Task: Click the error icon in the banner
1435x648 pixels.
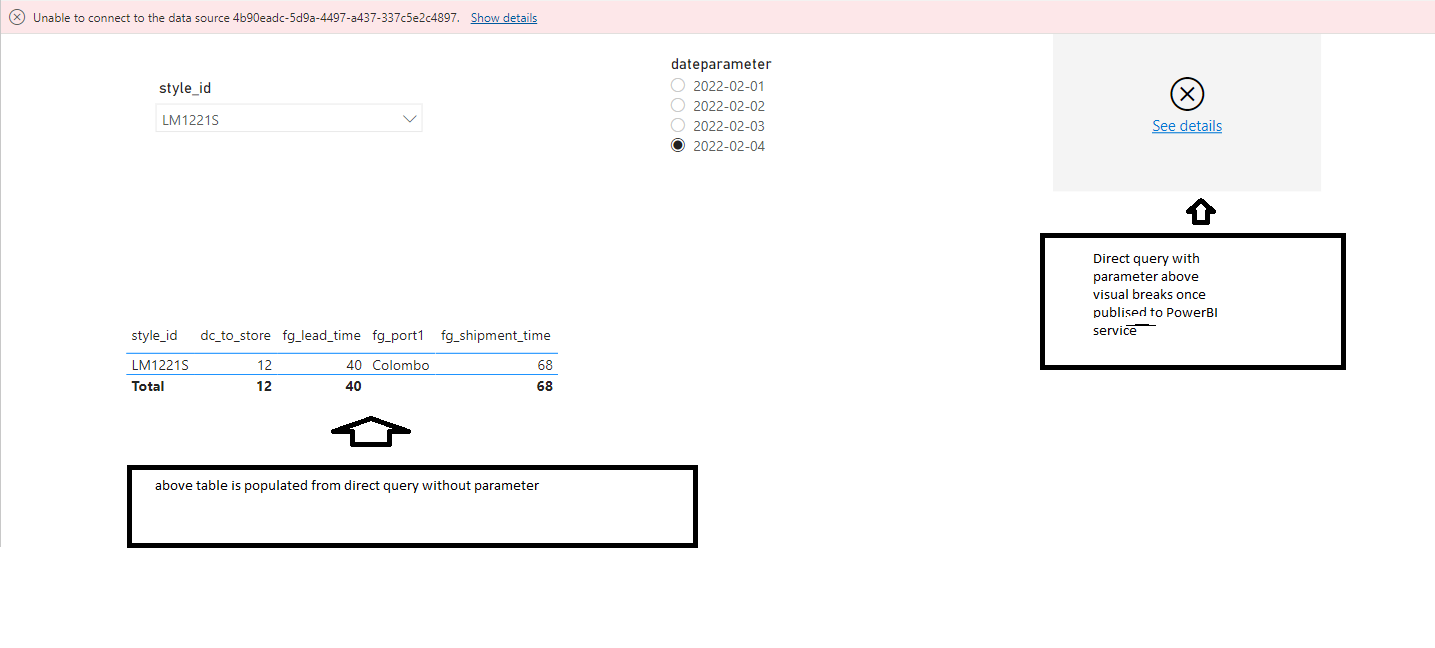Action: 17,18
